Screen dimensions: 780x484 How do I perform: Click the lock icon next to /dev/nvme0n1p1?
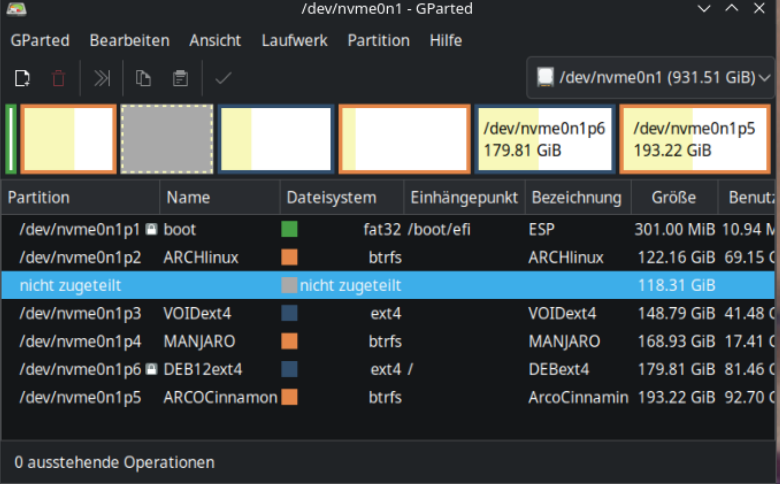tap(151, 229)
